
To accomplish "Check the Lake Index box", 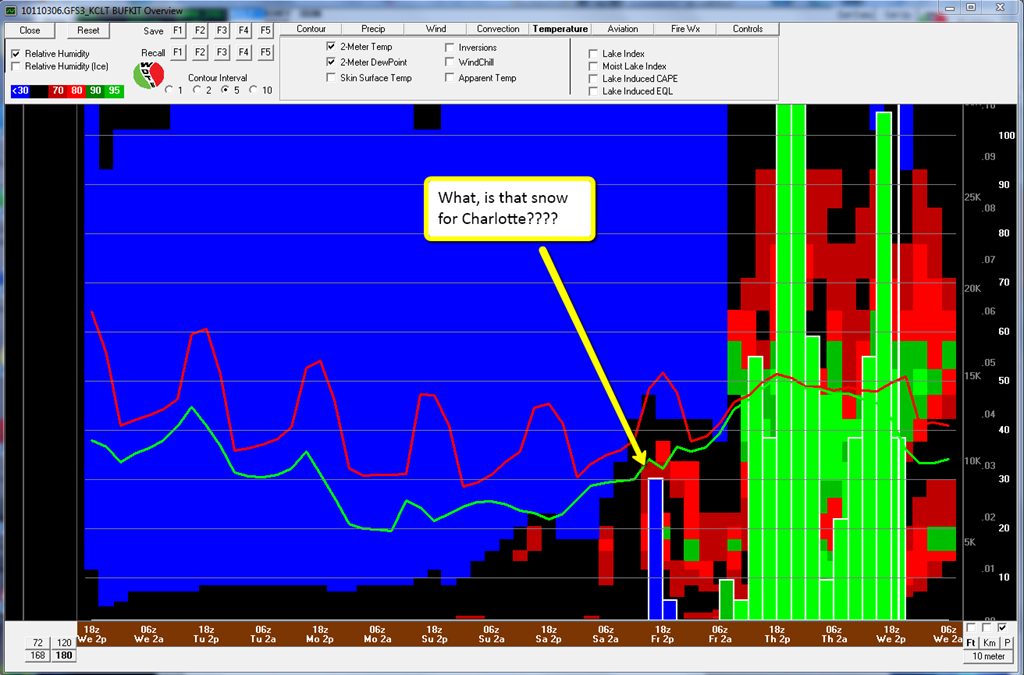I will [x=593, y=54].
